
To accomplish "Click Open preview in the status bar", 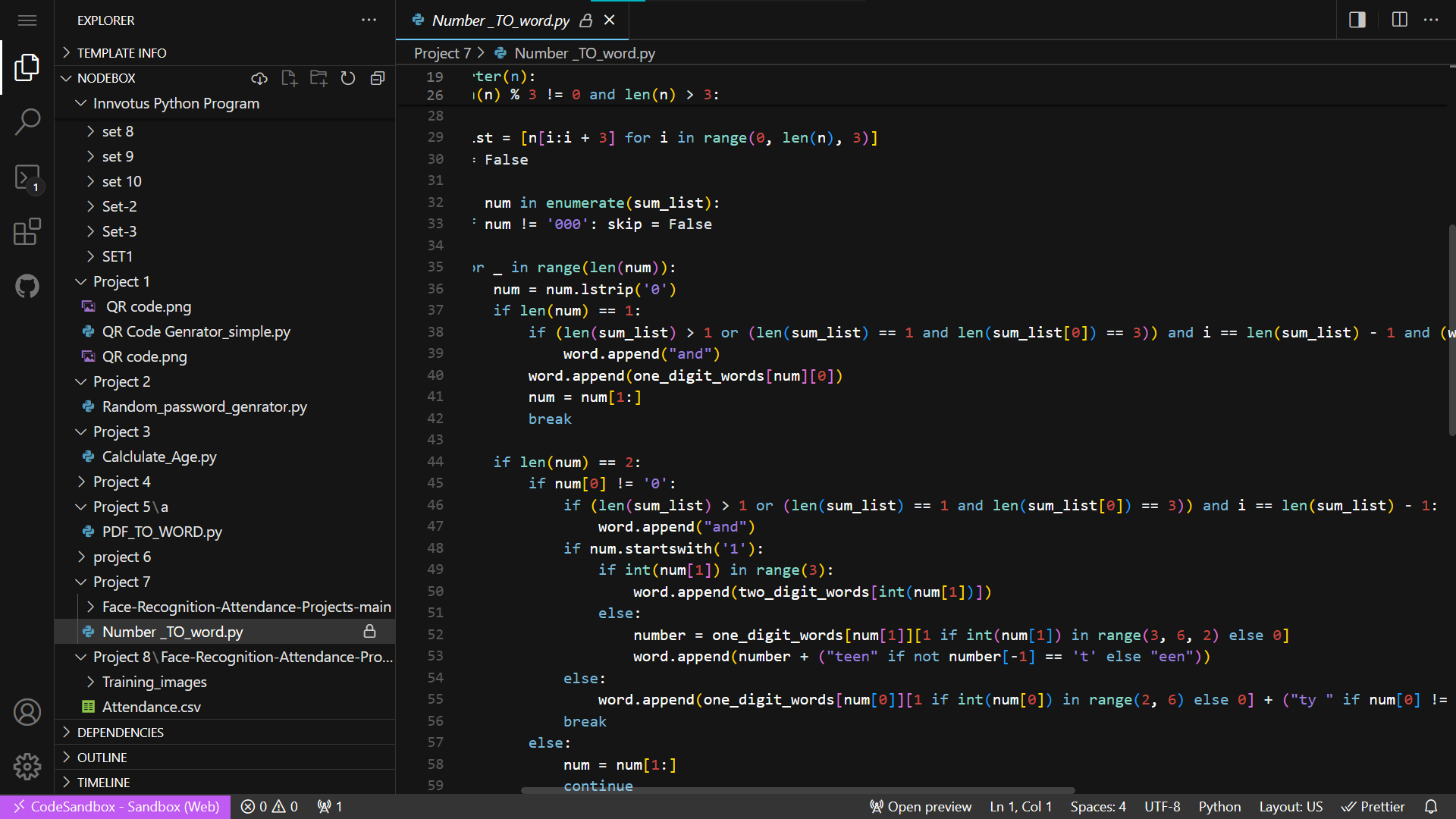I will click(921, 807).
